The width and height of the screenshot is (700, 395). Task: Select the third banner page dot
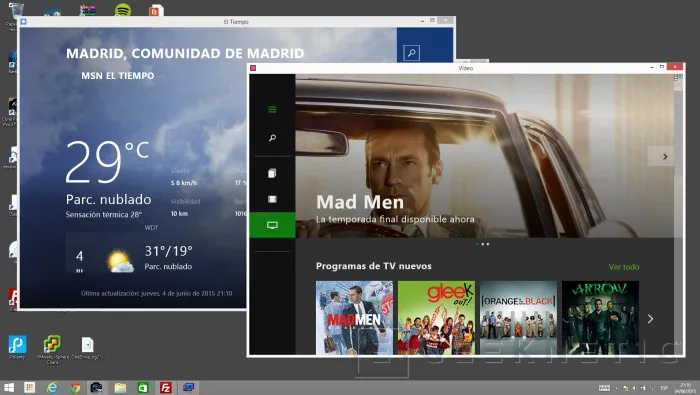coord(488,244)
